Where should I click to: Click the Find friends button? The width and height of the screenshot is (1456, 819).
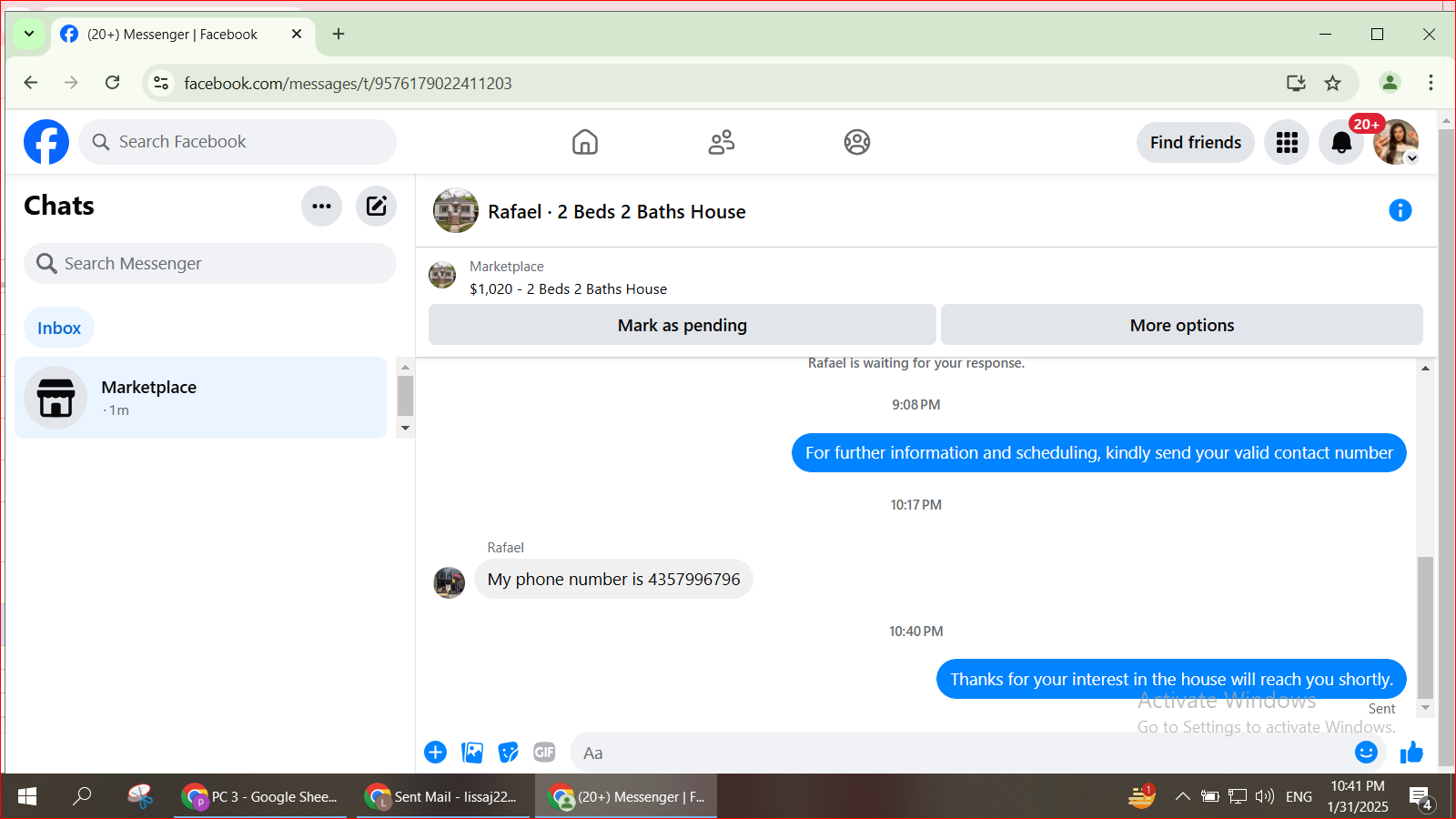[x=1196, y=142]
